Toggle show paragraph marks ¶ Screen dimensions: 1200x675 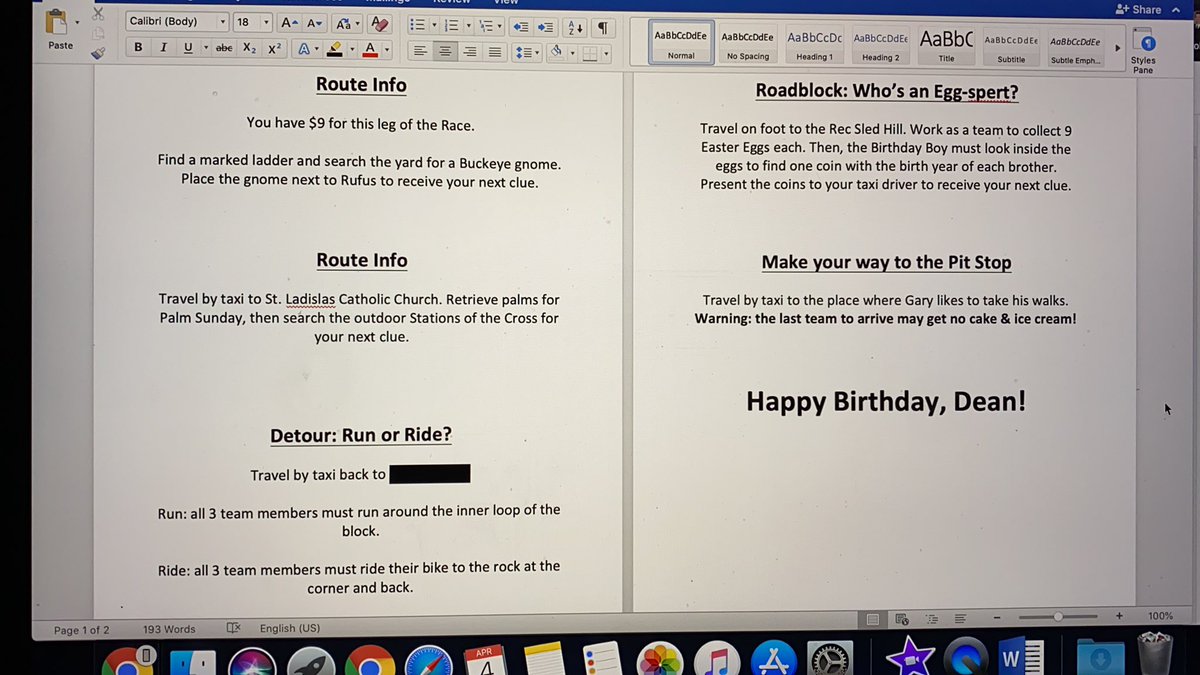click(x=603, y=27)
